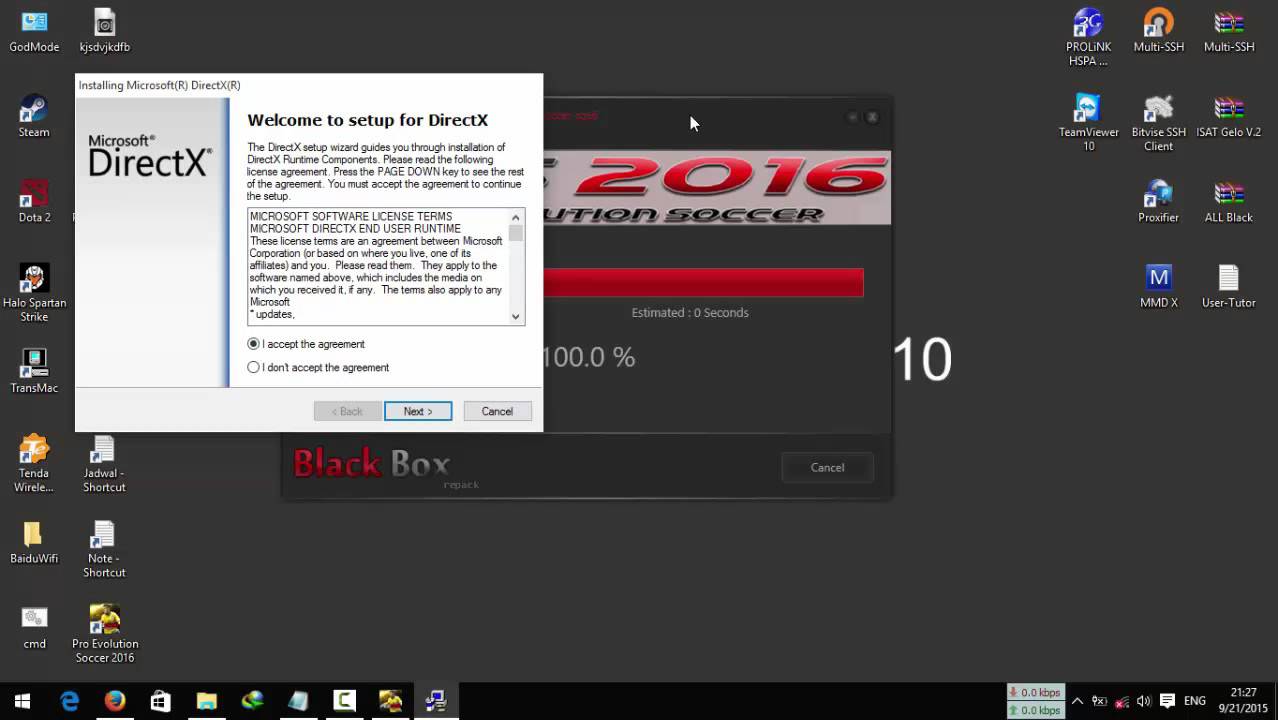
Task: Open the kjsdvjkdfb desktop icon
Action: [x=104, y=31]
